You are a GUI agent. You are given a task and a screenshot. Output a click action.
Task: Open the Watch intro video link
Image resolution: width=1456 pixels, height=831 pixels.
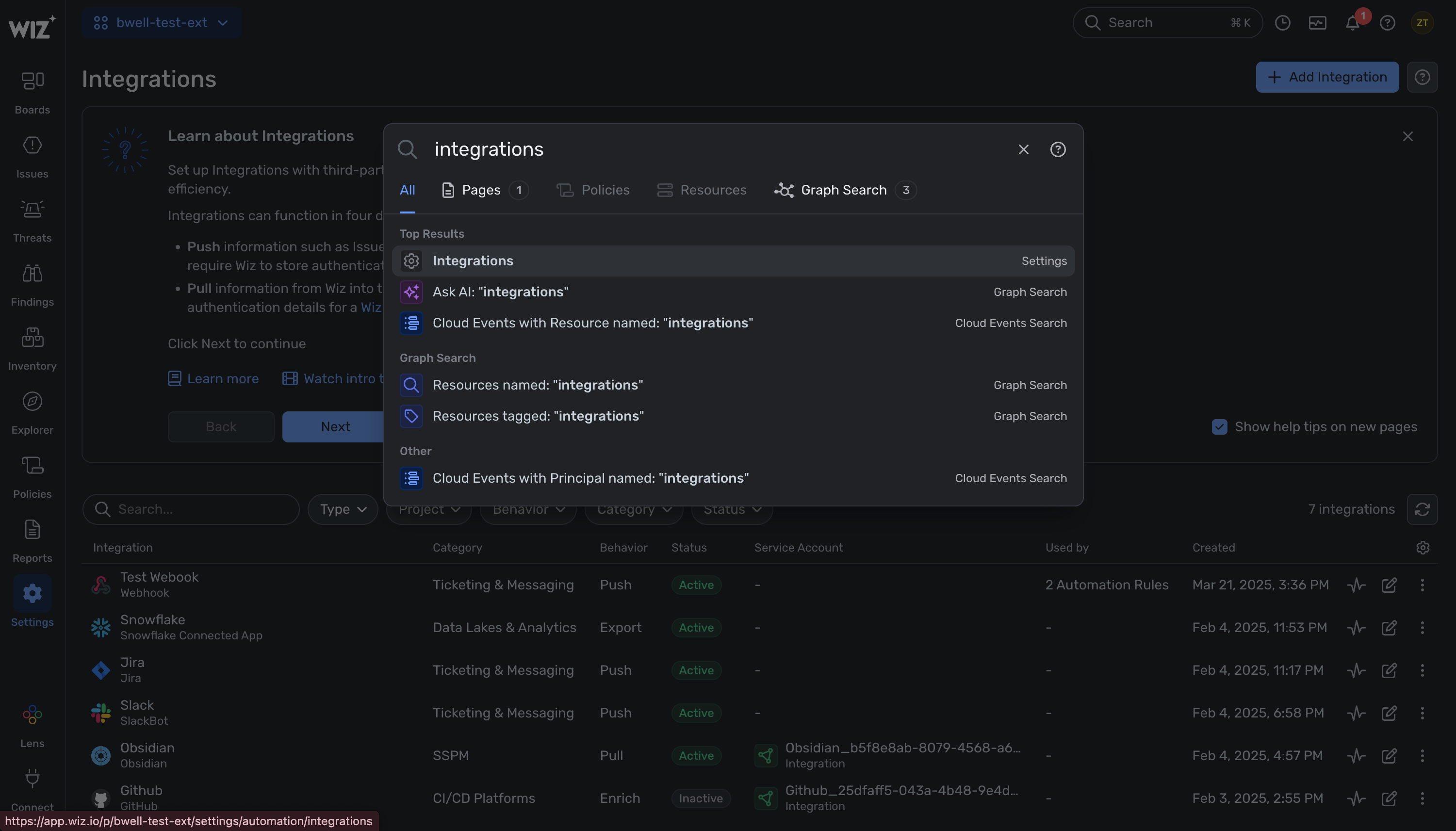pos(334,378)
